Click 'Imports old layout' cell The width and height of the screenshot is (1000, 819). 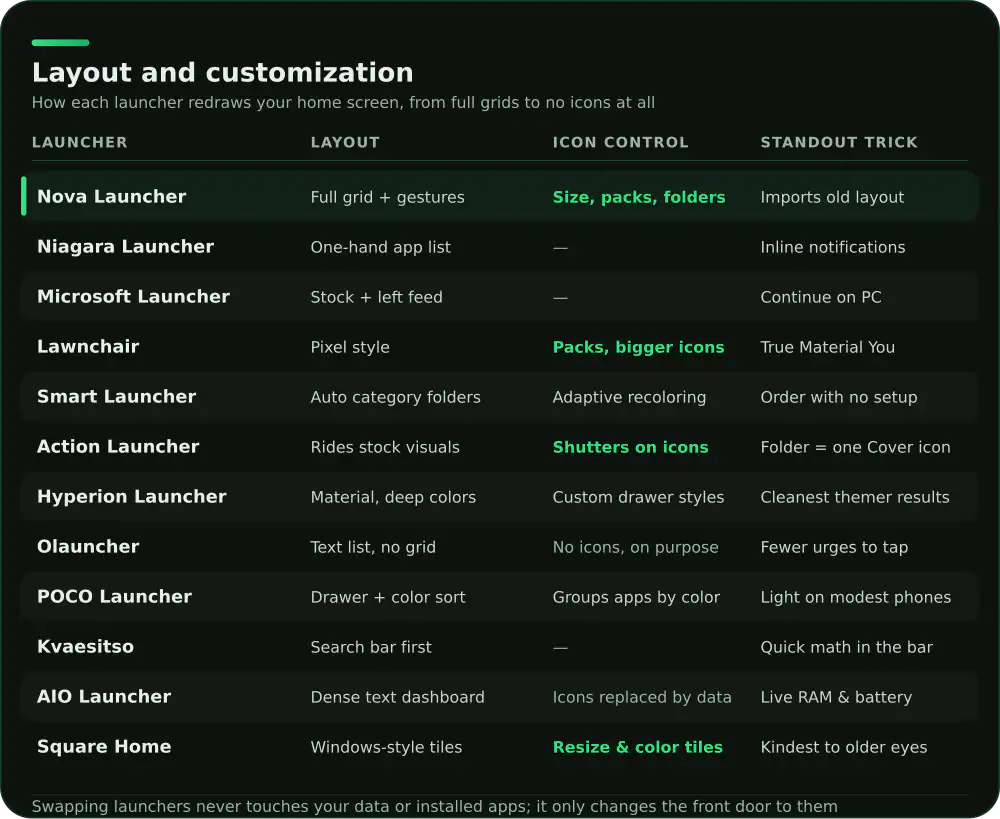tap(832, 197)
